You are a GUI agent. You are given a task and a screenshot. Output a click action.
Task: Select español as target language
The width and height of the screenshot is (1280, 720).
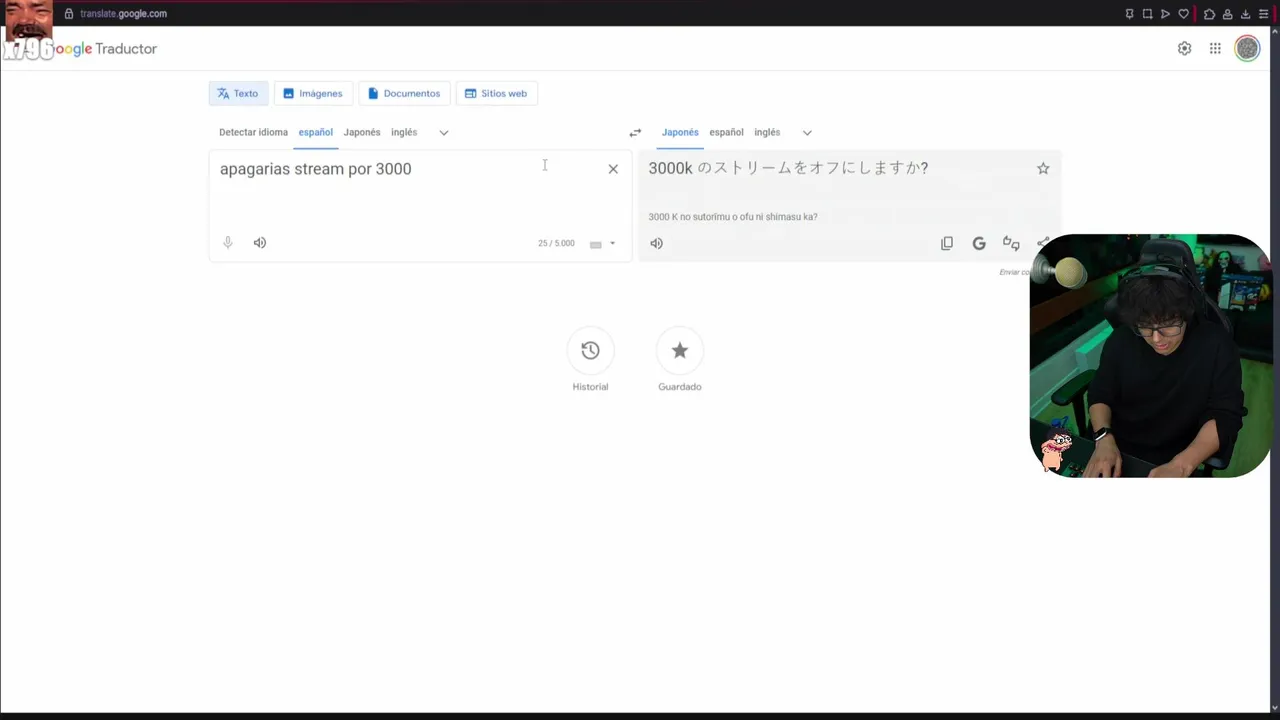726,132
